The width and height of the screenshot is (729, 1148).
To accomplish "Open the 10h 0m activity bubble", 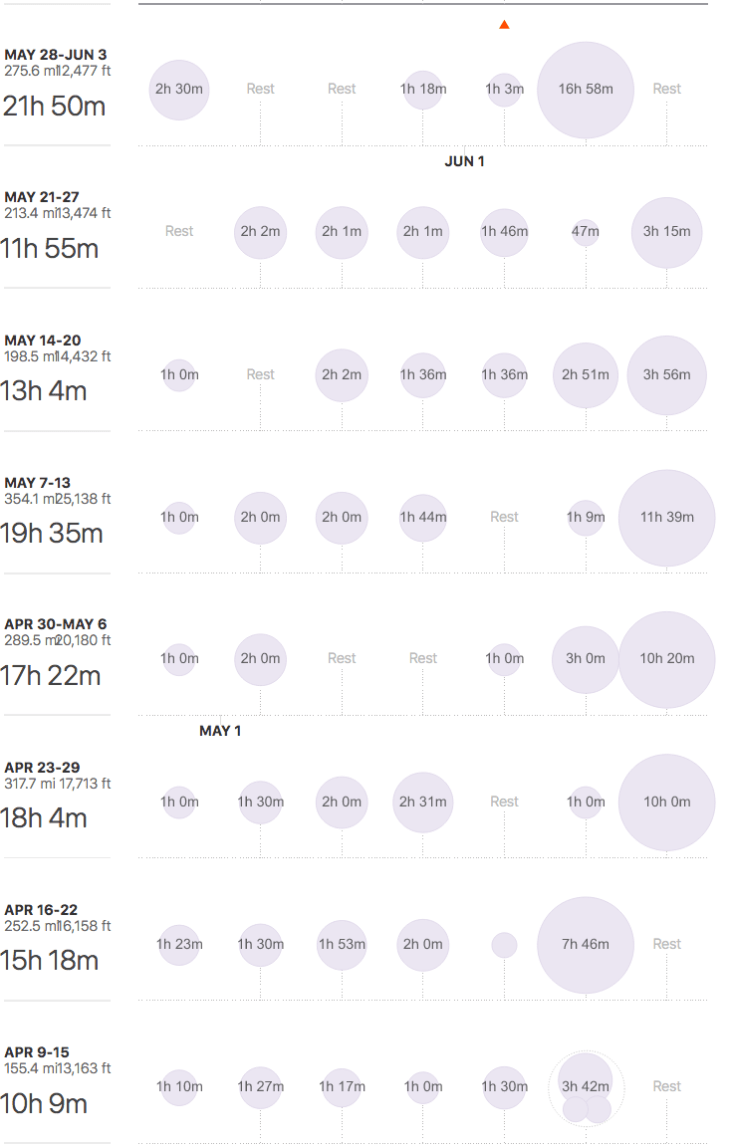I will pyautogui.click(x=666, y=802).
